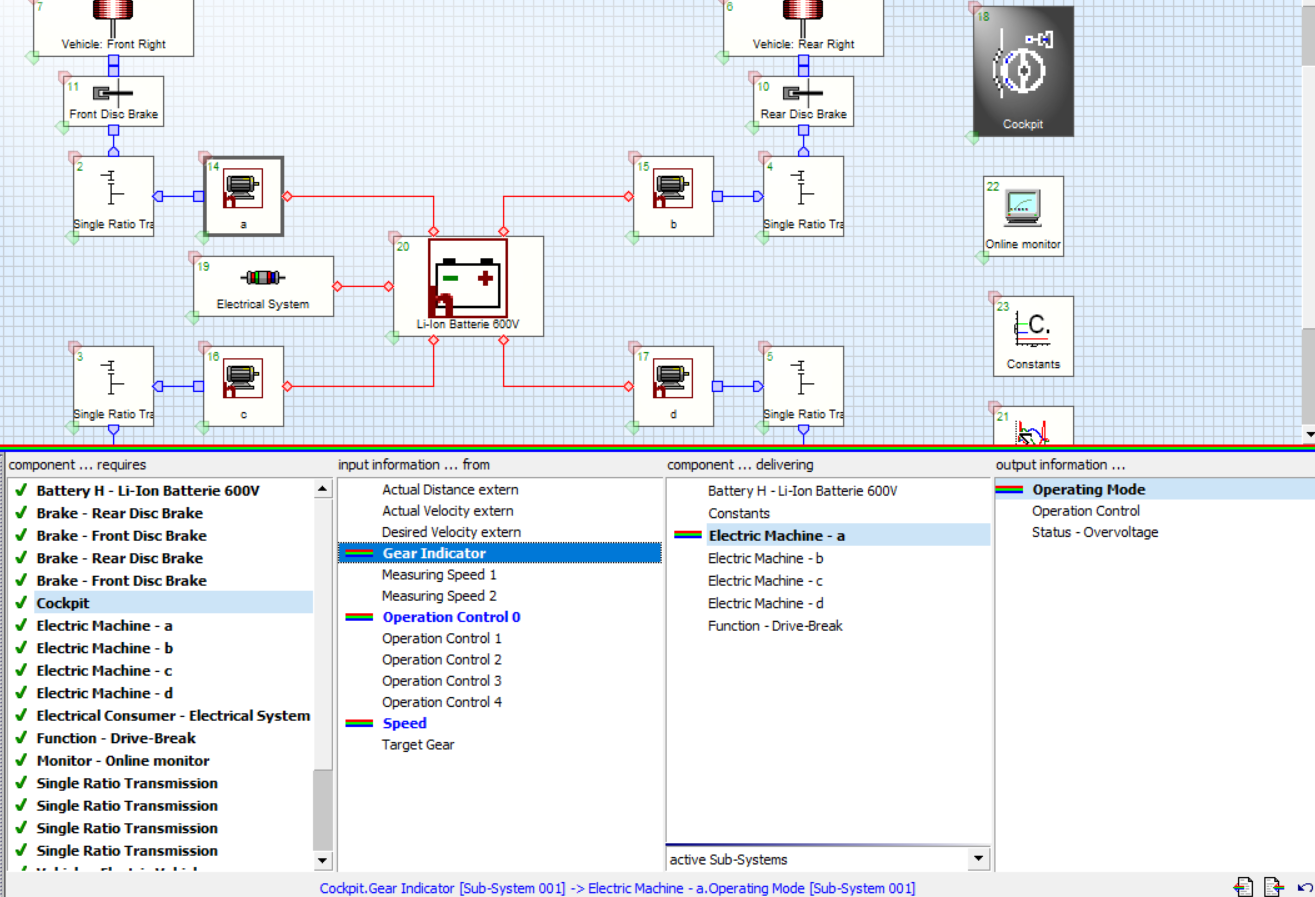Click the Online monitor component

1023,215
